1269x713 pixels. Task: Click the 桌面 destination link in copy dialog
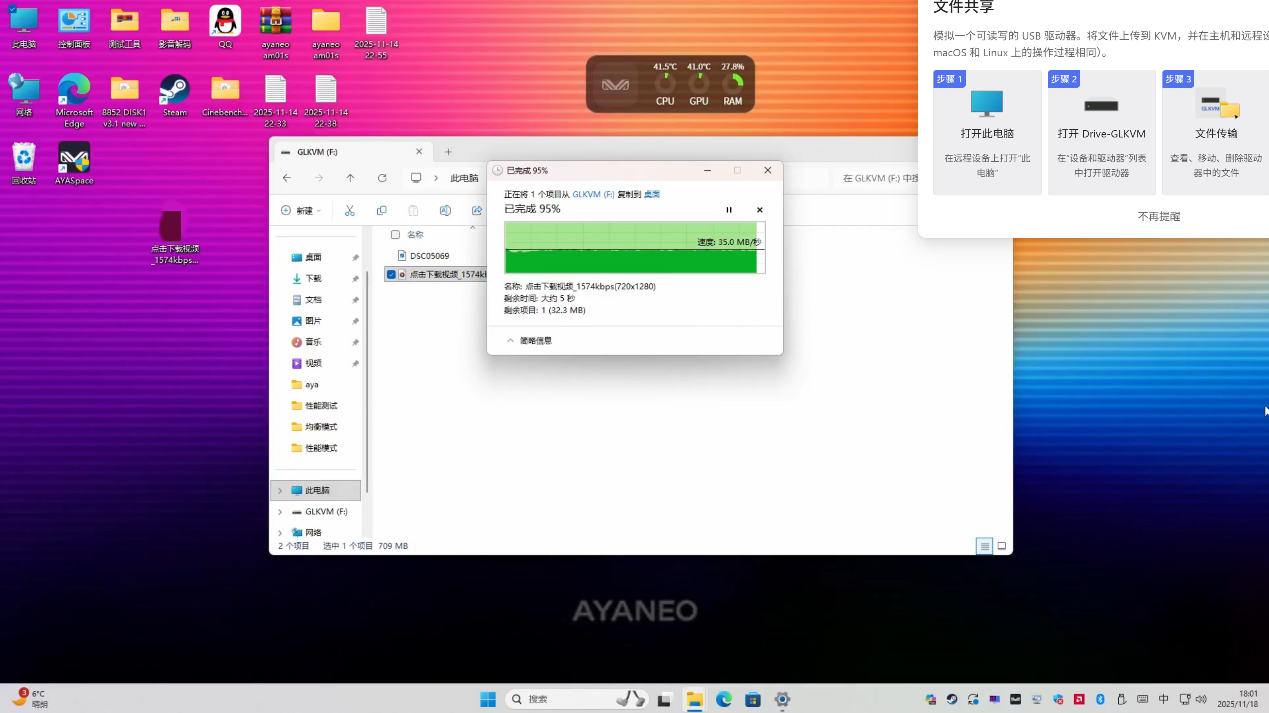[651, 194]
